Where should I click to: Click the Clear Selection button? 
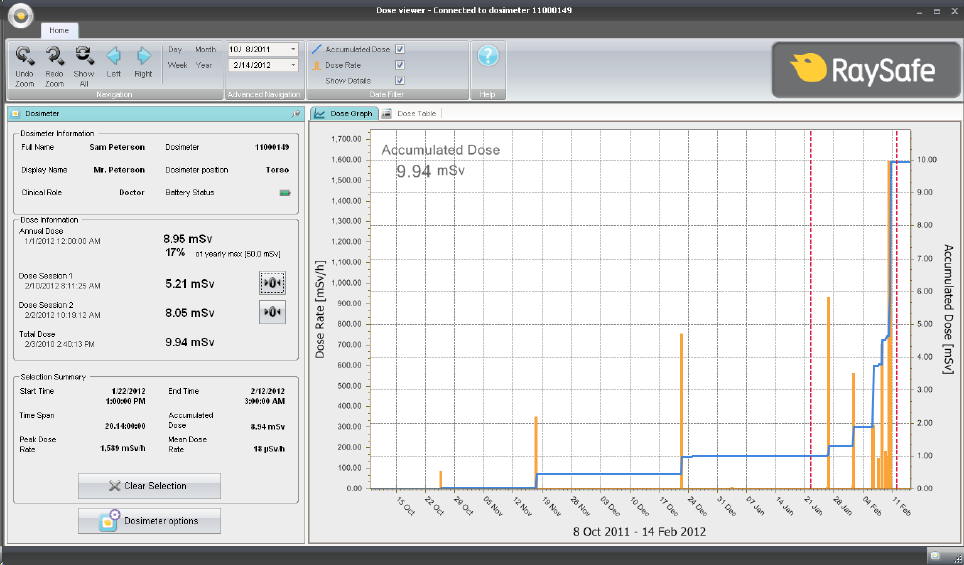[149, 486]
